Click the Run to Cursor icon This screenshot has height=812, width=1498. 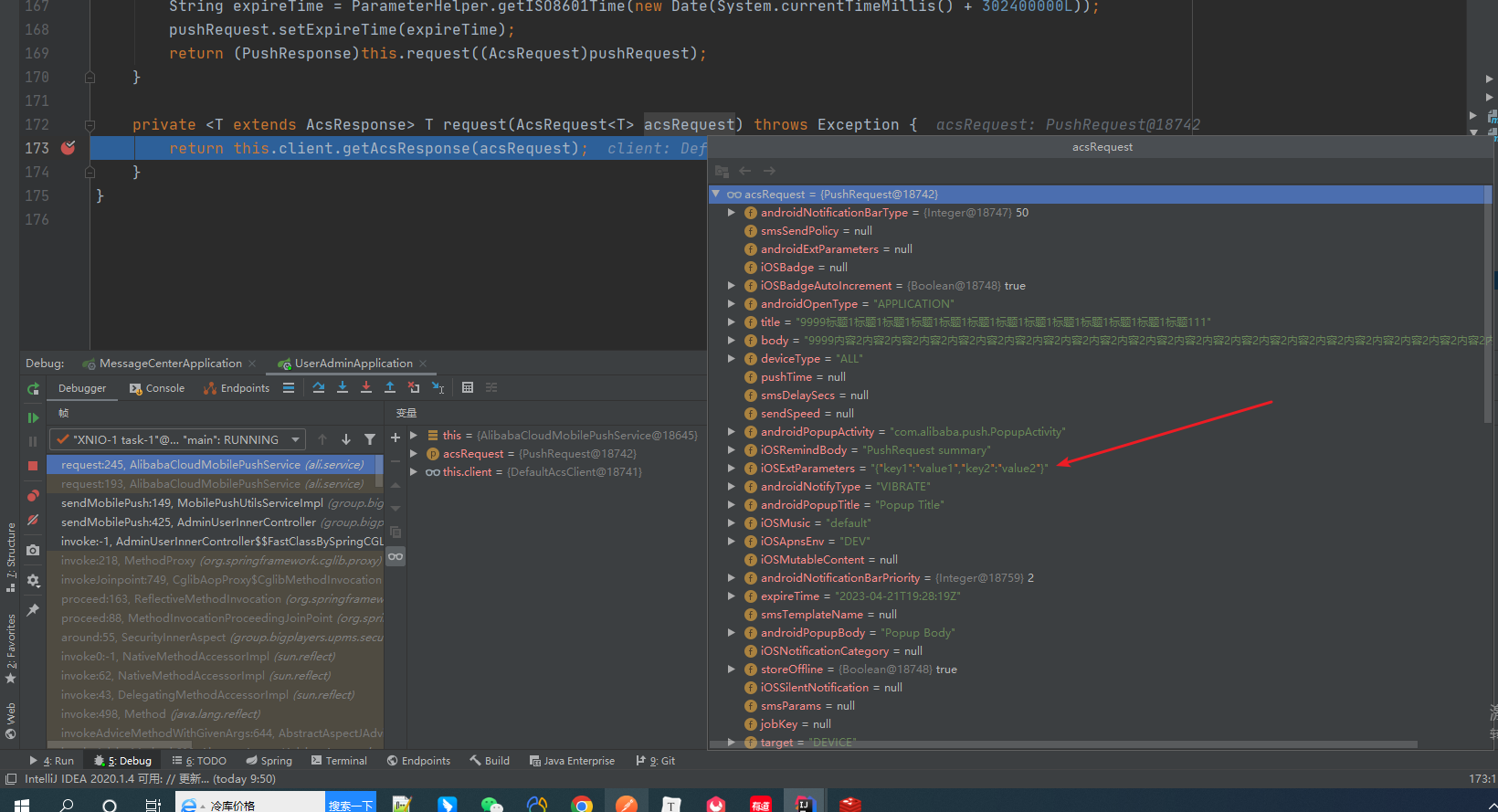(438, 388)
